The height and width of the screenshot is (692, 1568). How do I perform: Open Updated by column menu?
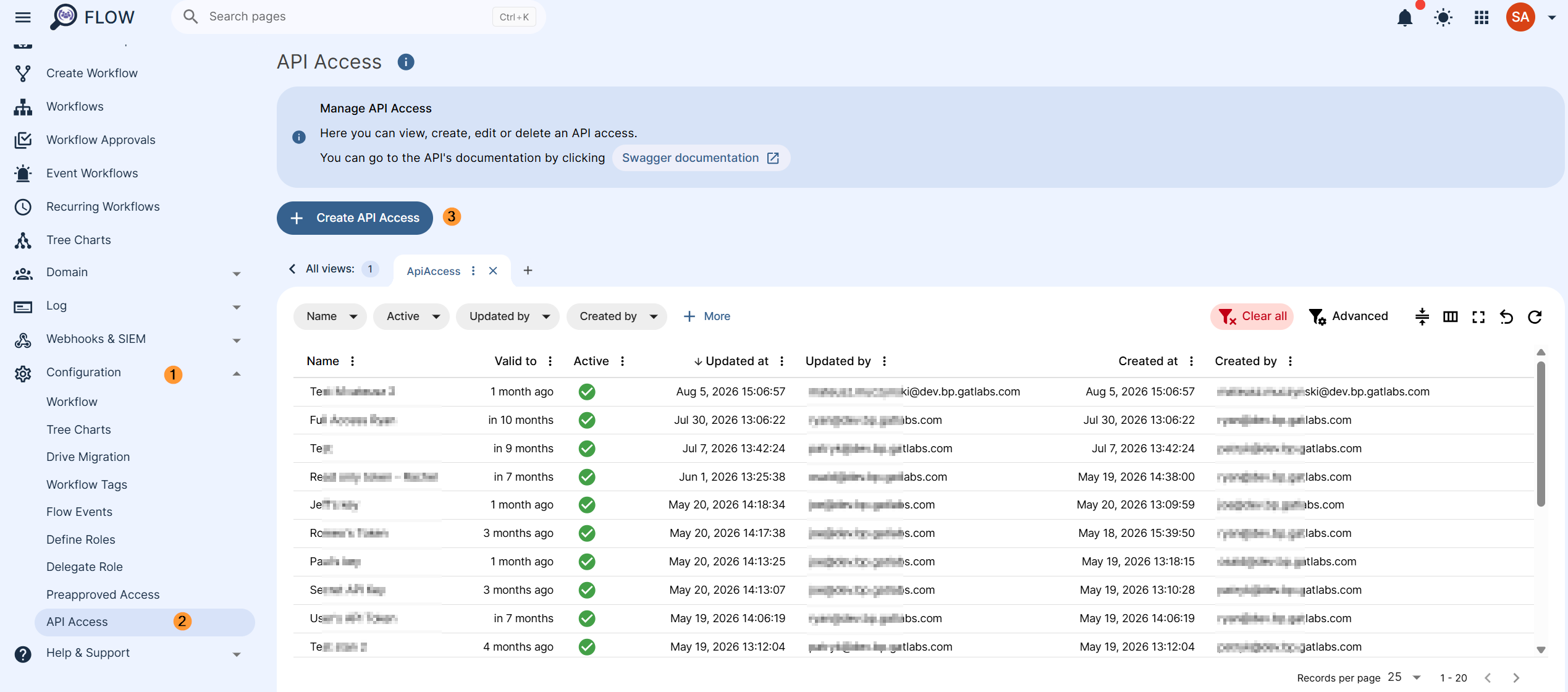pos(884,361)
